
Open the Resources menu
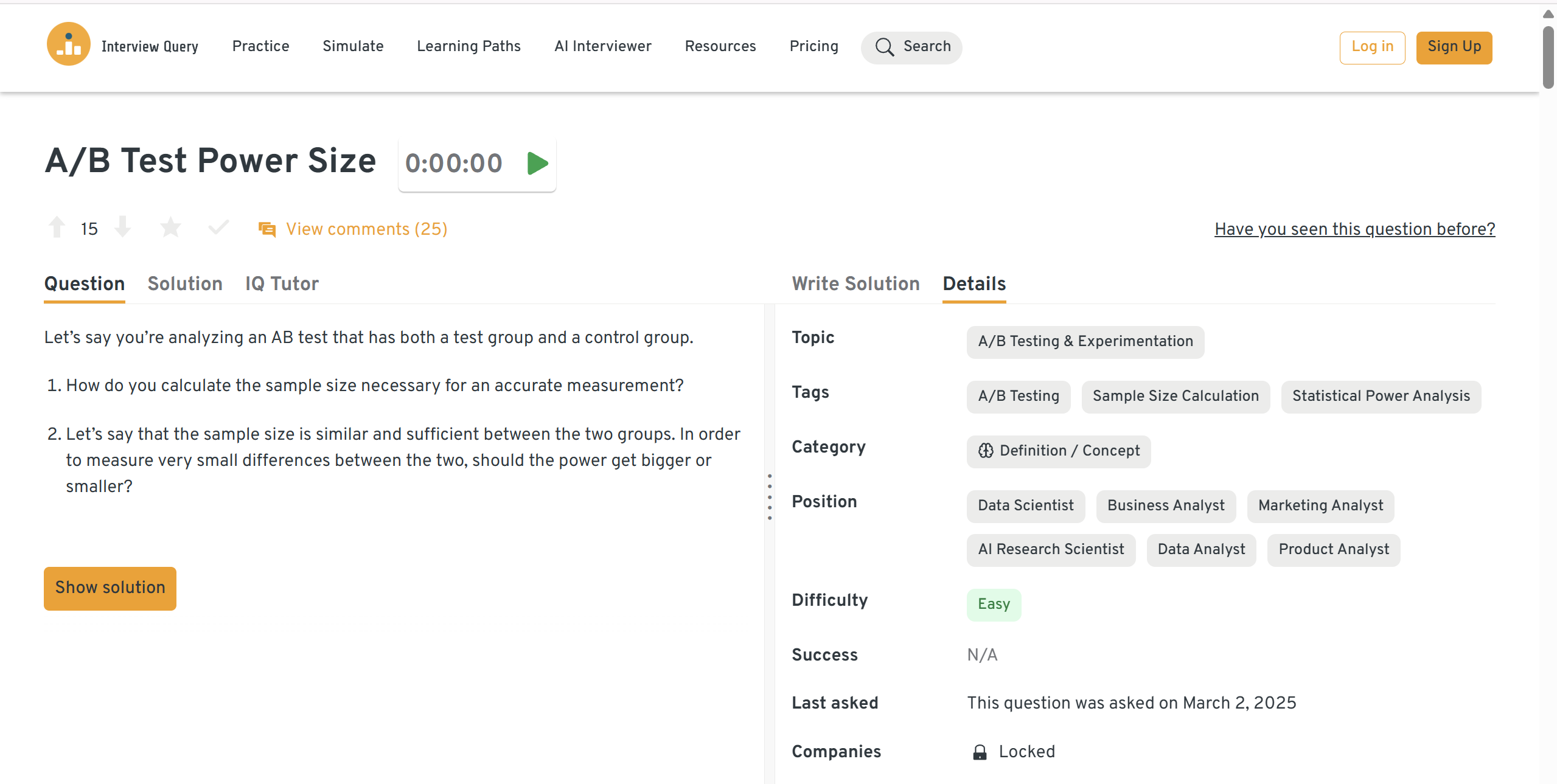720,46
